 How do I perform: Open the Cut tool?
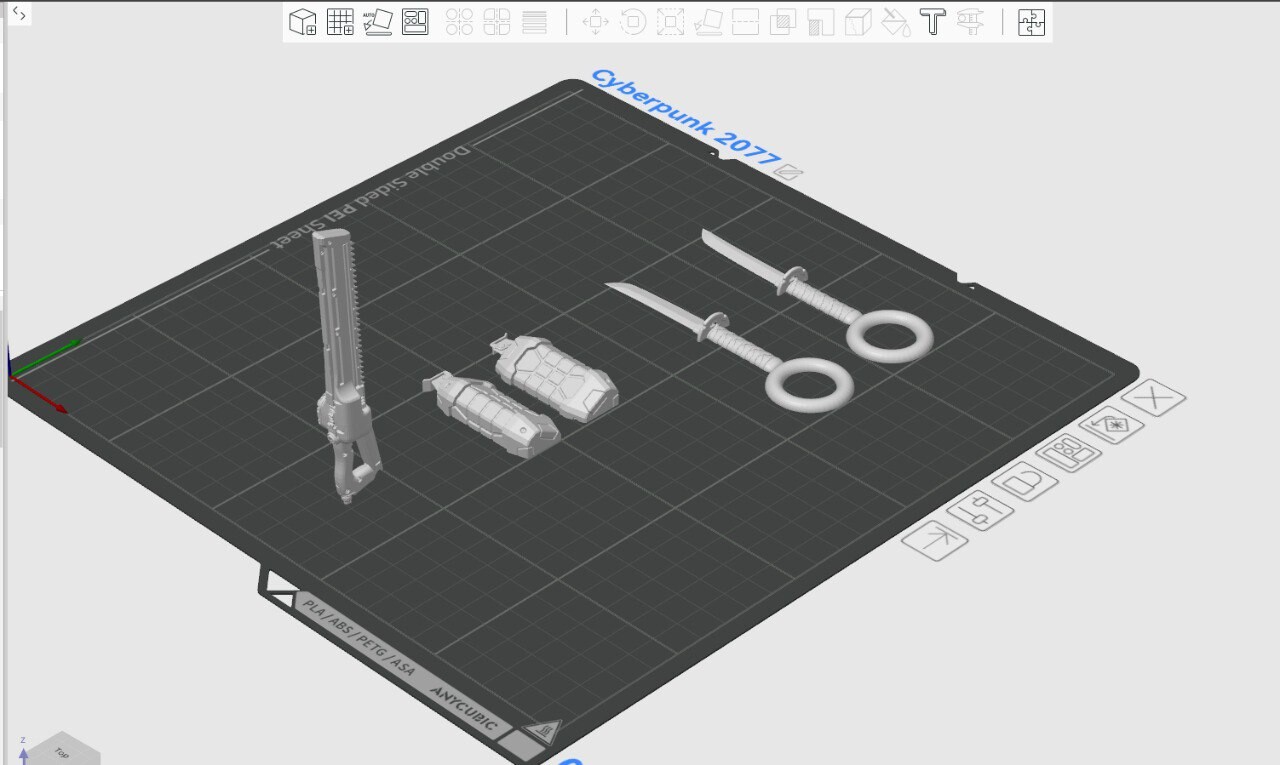pyautogui.click(x=746, y=22)
